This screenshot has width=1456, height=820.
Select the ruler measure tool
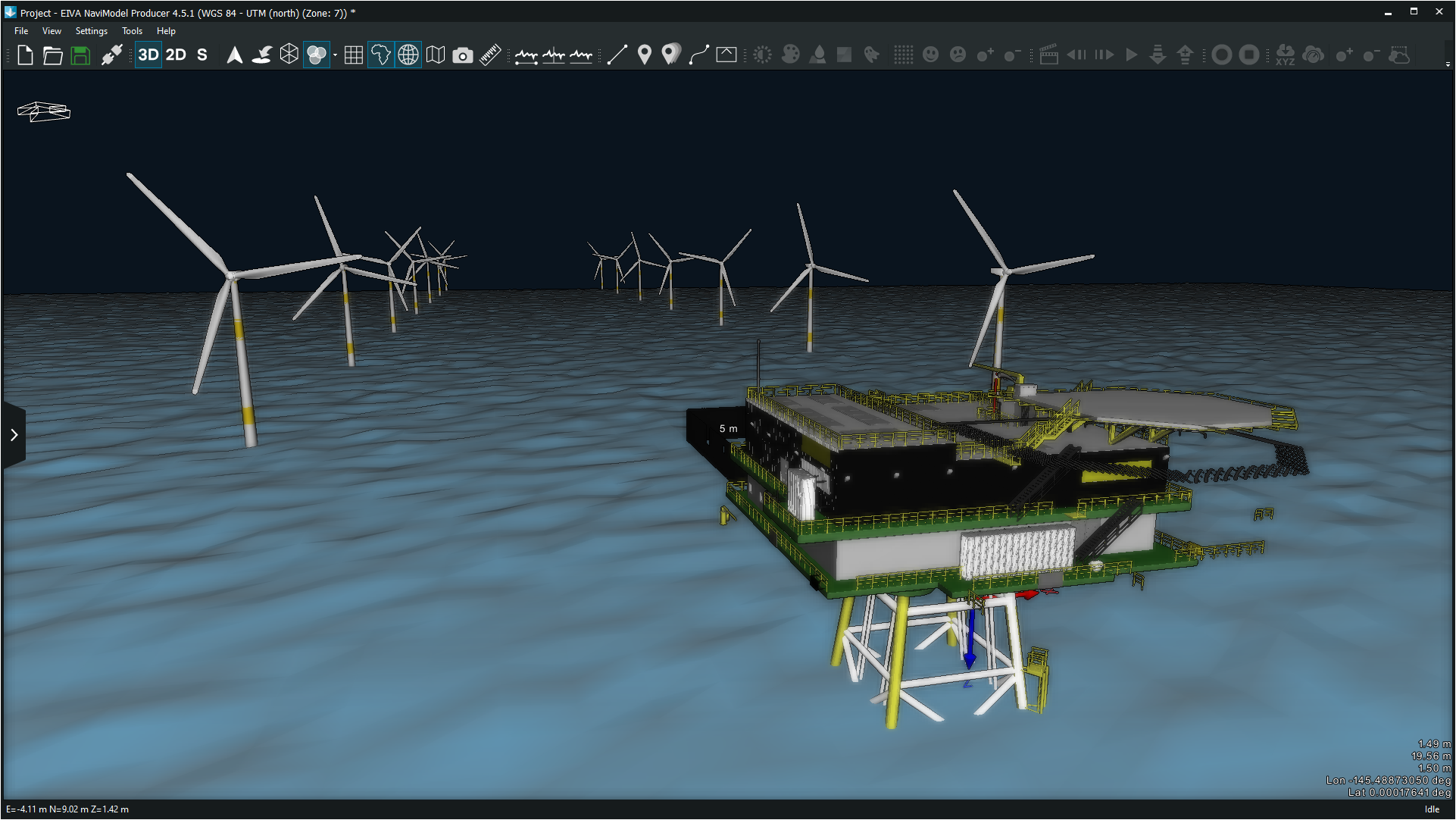490,55
